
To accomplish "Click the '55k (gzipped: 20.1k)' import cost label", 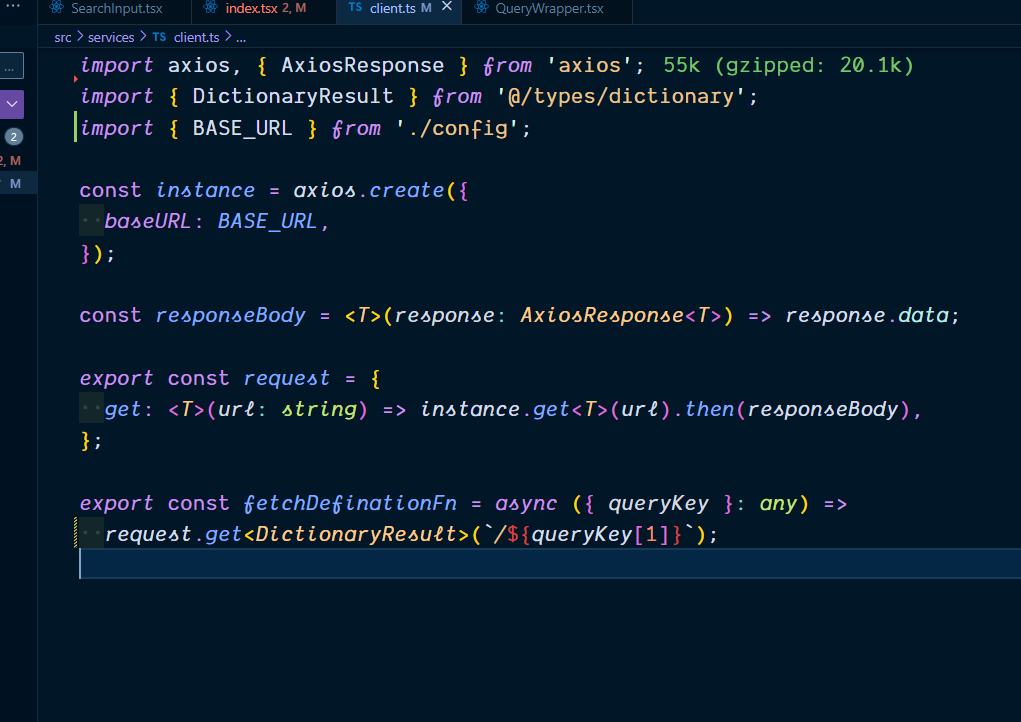I will pyautogui.click(x=789, y=65).
